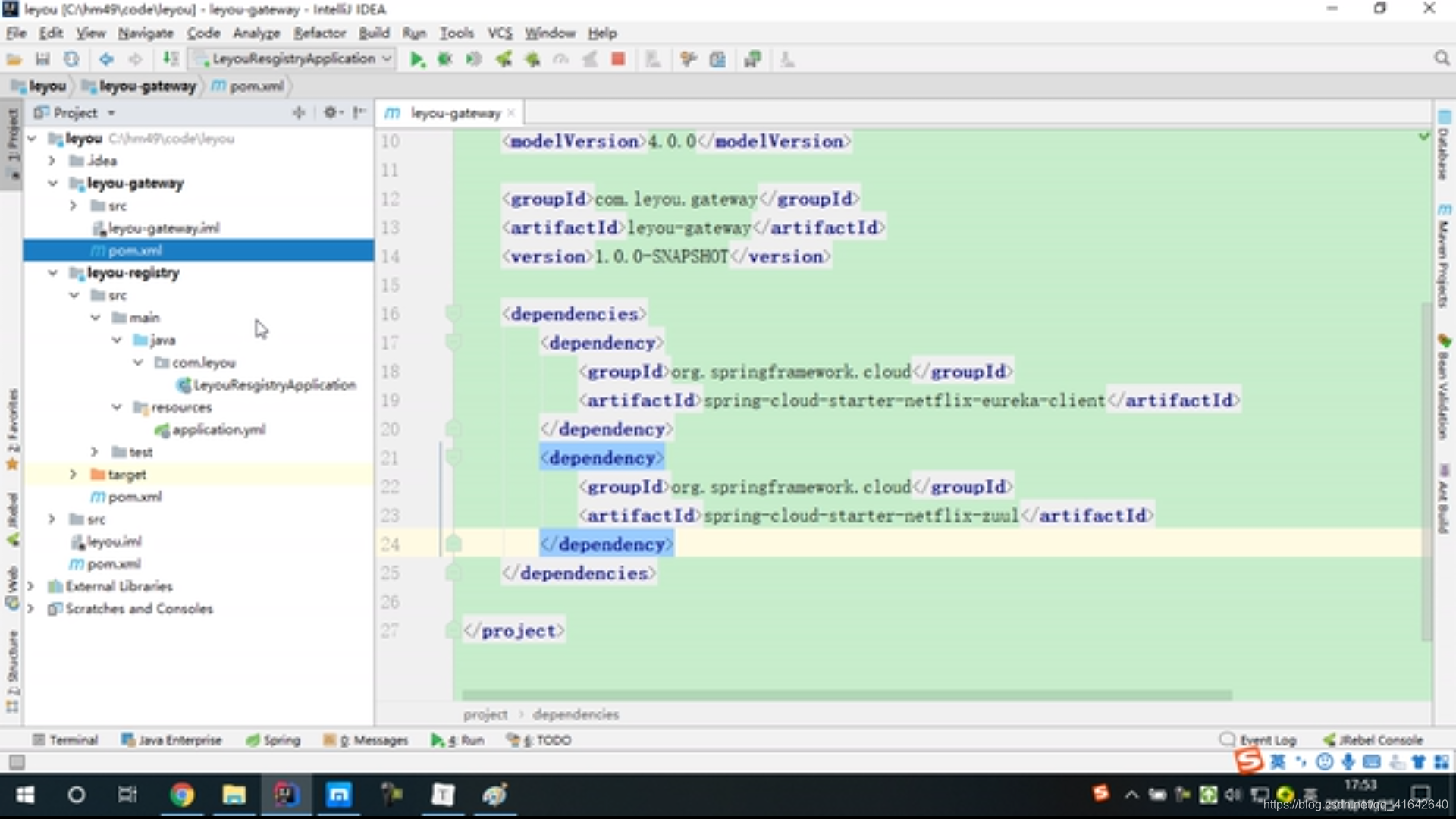Click the JRebel debug icon
The image size is (1456, 819).
click(x=532, y=59)
